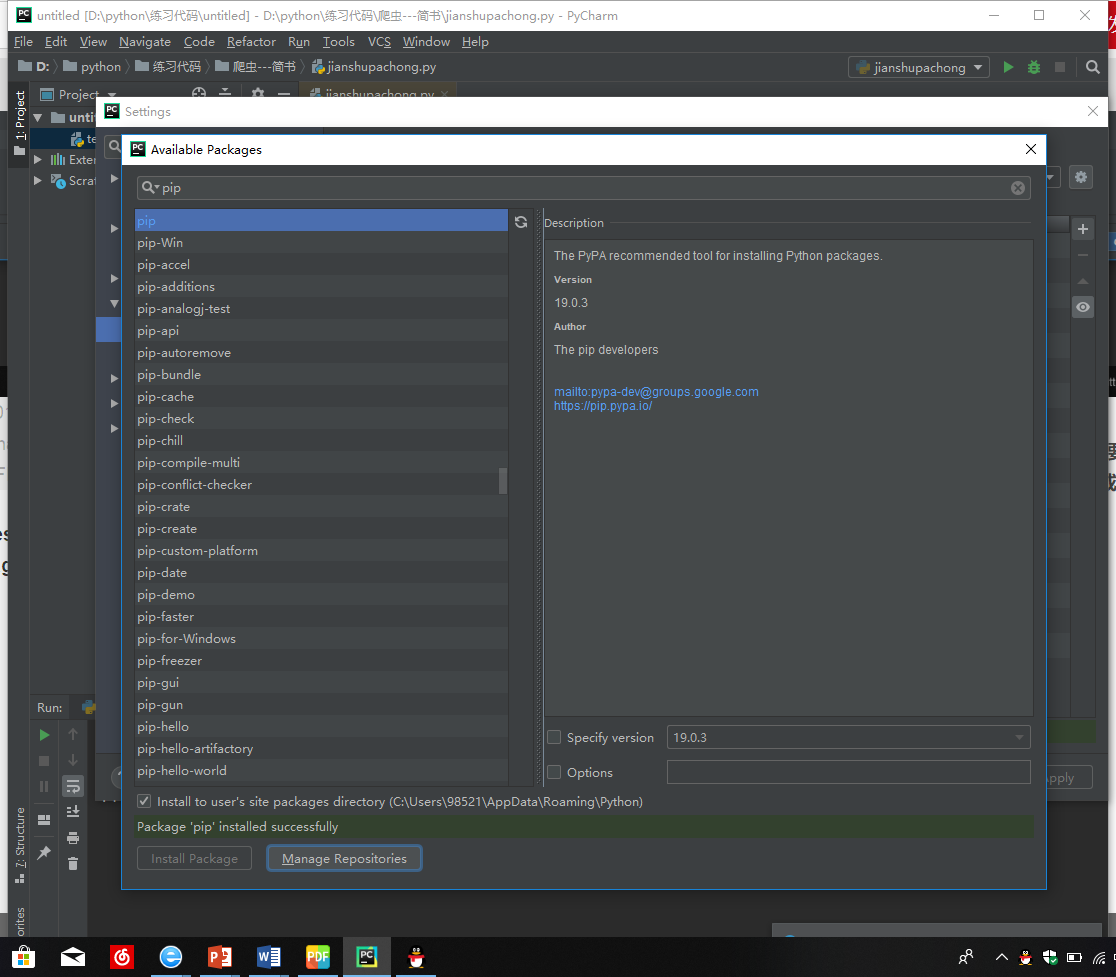Open Mail app from taskbar

click(x=73, y=957)
